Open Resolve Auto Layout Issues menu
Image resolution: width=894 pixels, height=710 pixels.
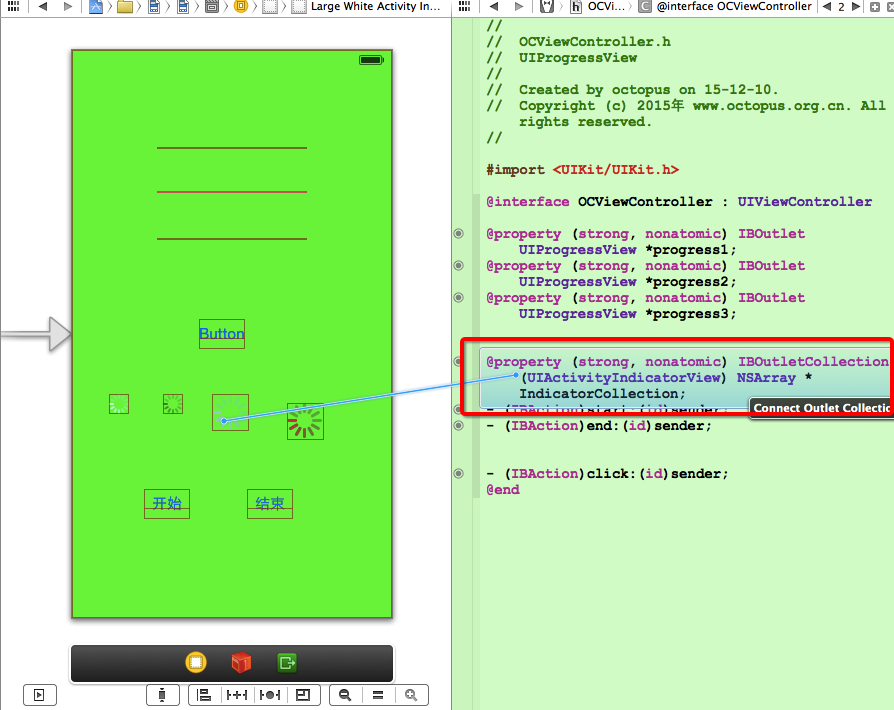(270, 695)
